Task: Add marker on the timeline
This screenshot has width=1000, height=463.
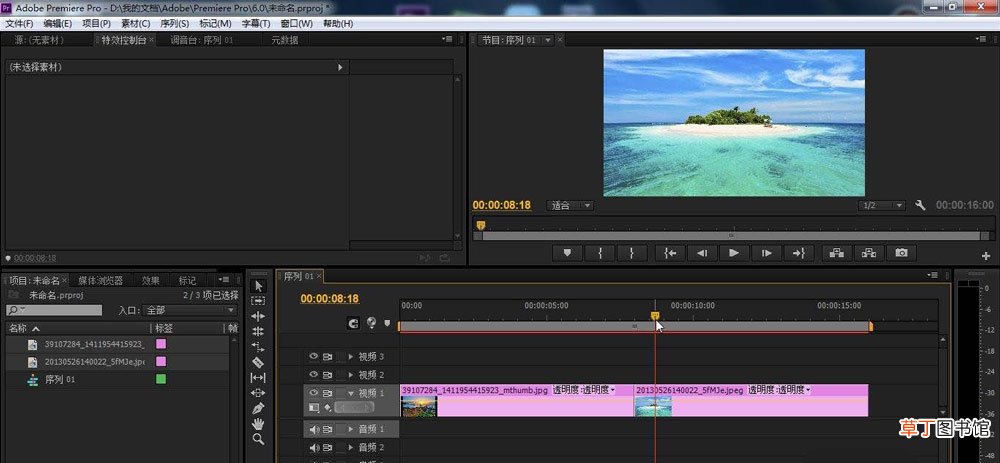Action: coord(386,323)
